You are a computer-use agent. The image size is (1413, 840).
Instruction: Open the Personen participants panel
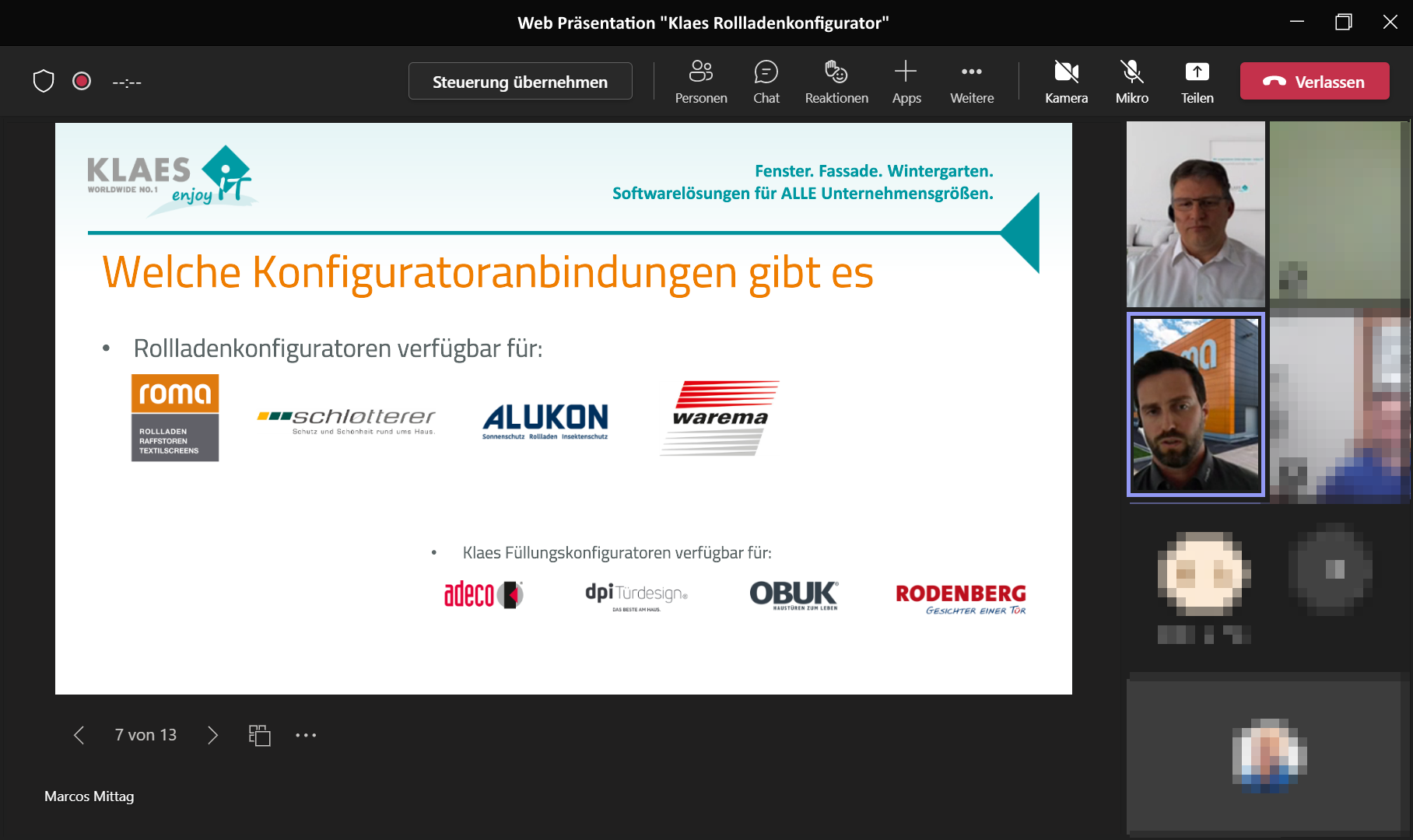[x=701, y=82]
